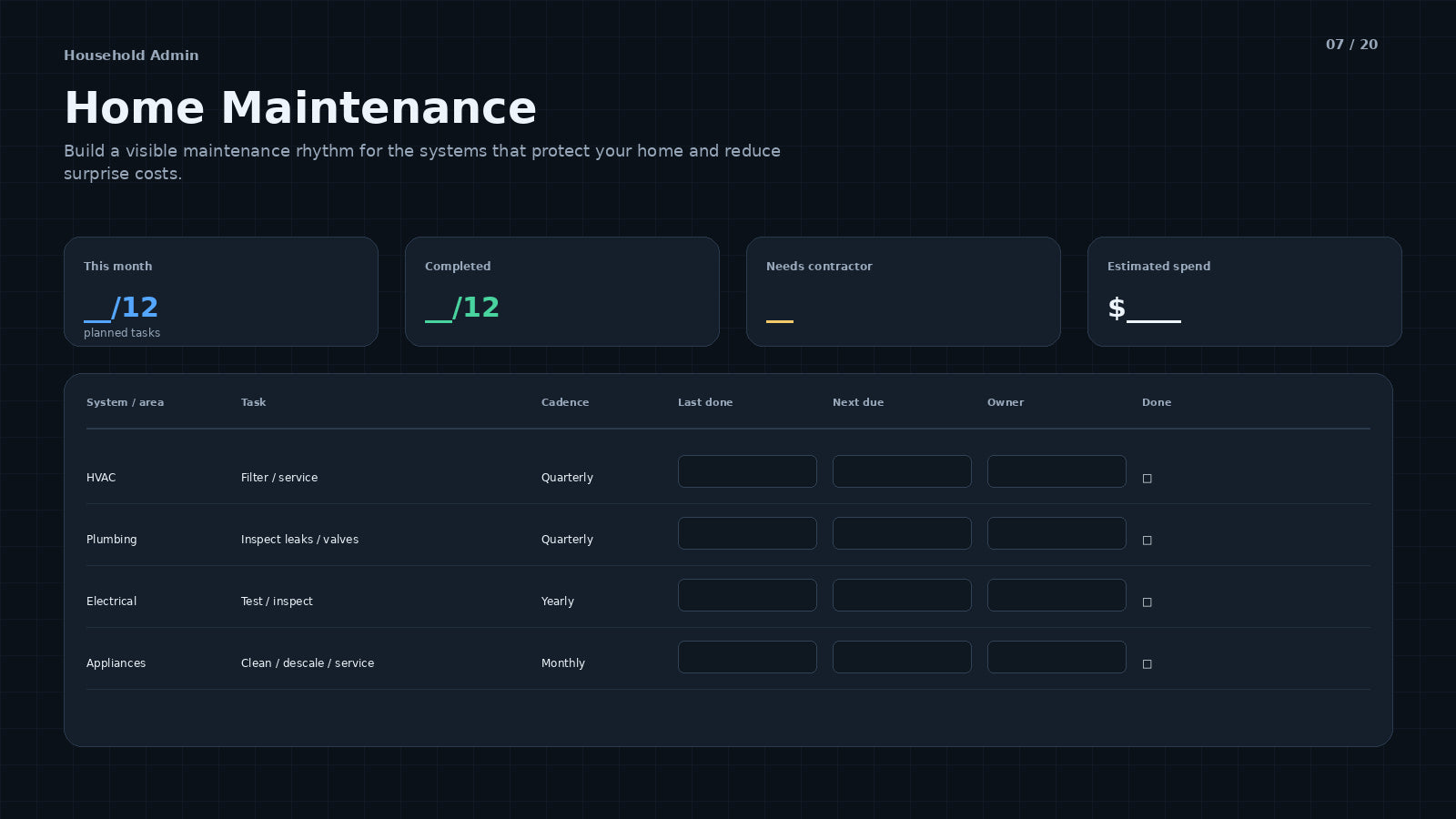Focus Electrical Owner field
Image resolution: width=1456 pixels, height=819 pixels.
pos(1057,595)
